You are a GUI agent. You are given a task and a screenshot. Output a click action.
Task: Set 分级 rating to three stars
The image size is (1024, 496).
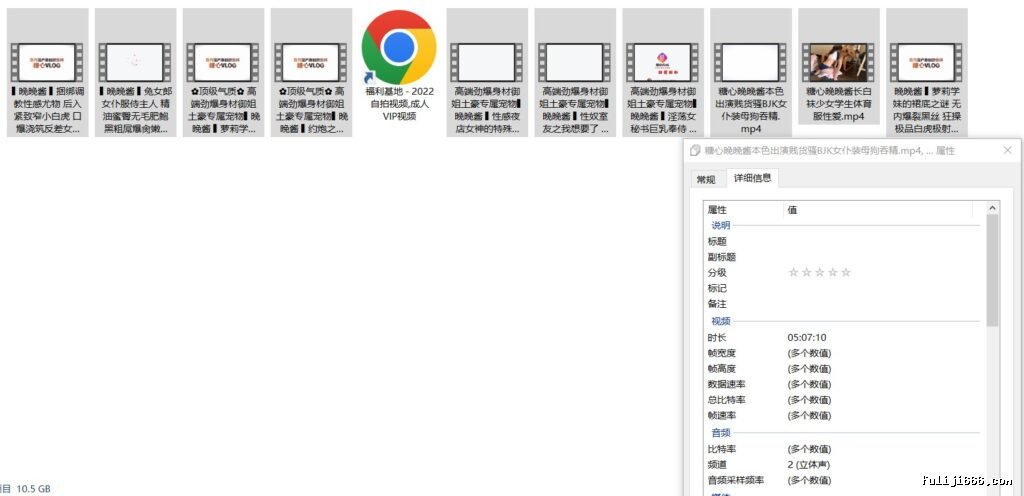(x=820, y=272)
